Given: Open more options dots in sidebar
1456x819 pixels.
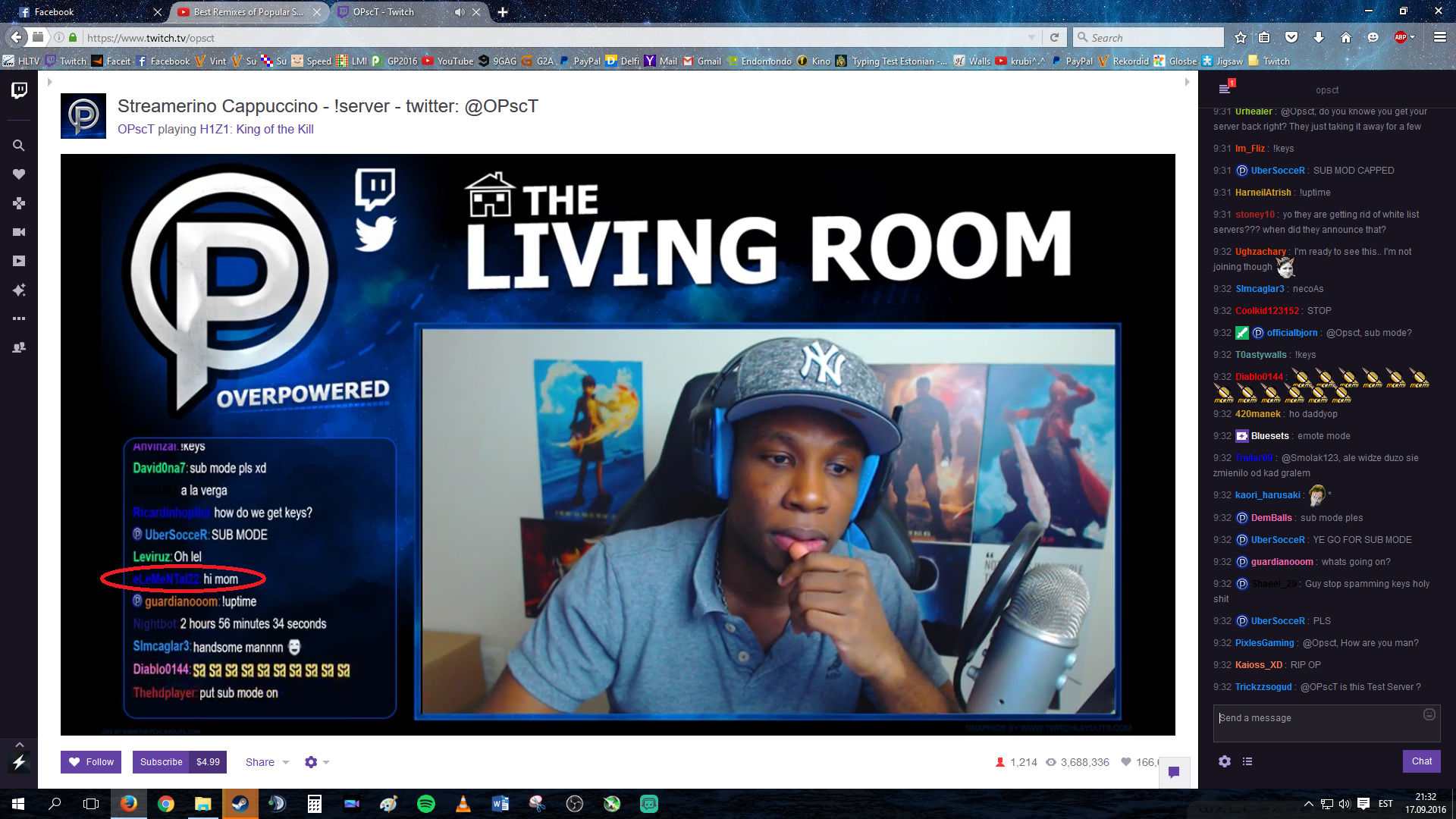Looking at the screenshot, I should [x=19, y=318].
